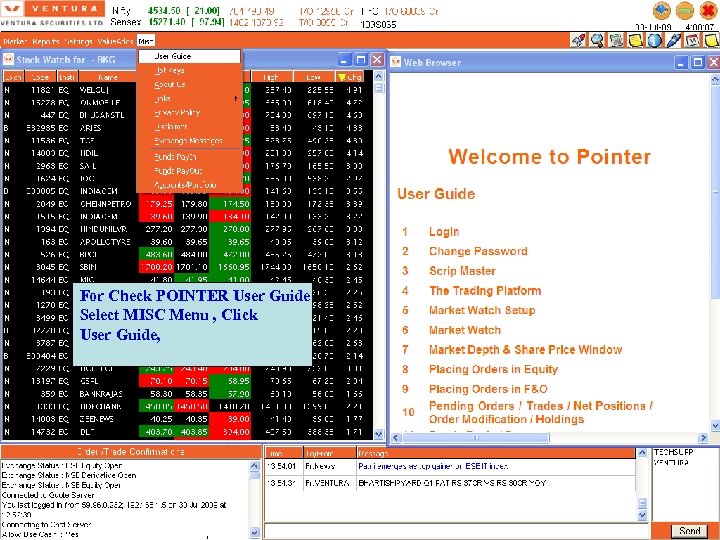Viewport: 720px width, 540px height.
Task: Select Disclaimer in the Misc menu
Action: click(190, 126)
